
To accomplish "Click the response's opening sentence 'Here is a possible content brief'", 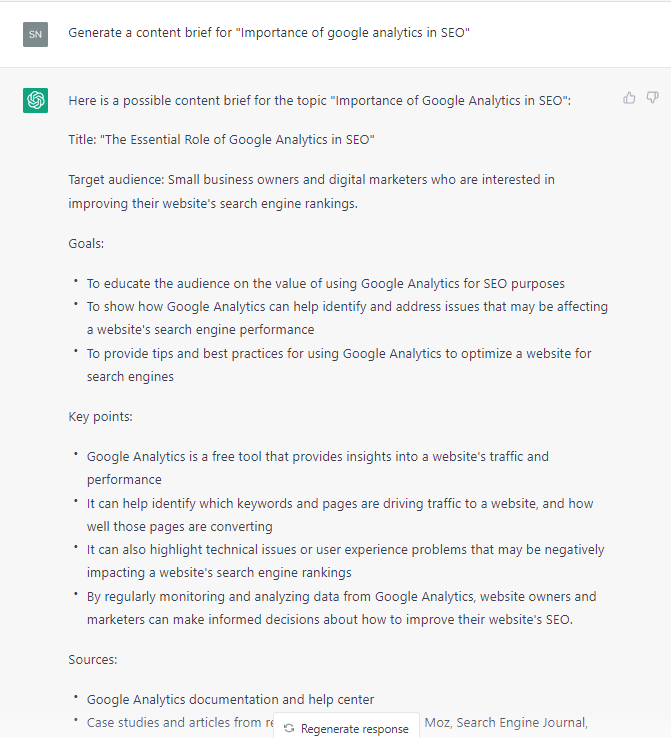I will click(319, 100).
